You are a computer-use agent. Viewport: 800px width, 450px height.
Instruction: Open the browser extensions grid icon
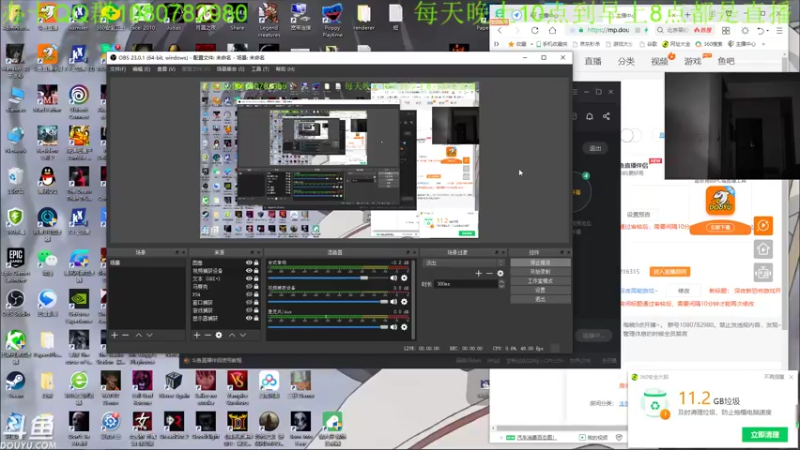(726, 31)
